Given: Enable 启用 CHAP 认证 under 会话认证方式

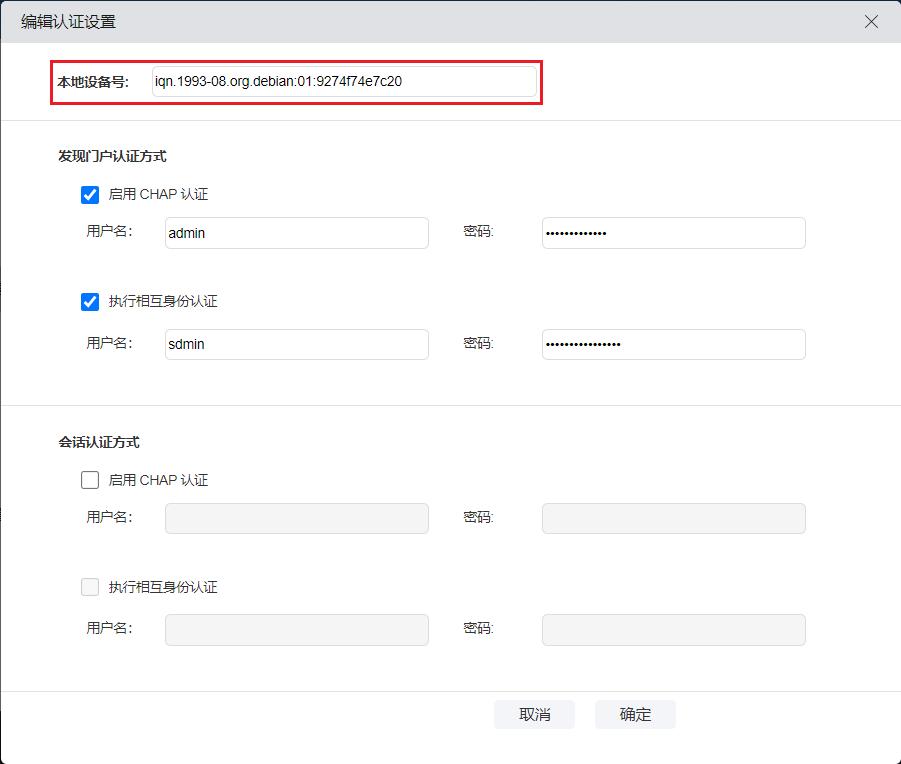Looking at the screenshot, I should [90, 480].
